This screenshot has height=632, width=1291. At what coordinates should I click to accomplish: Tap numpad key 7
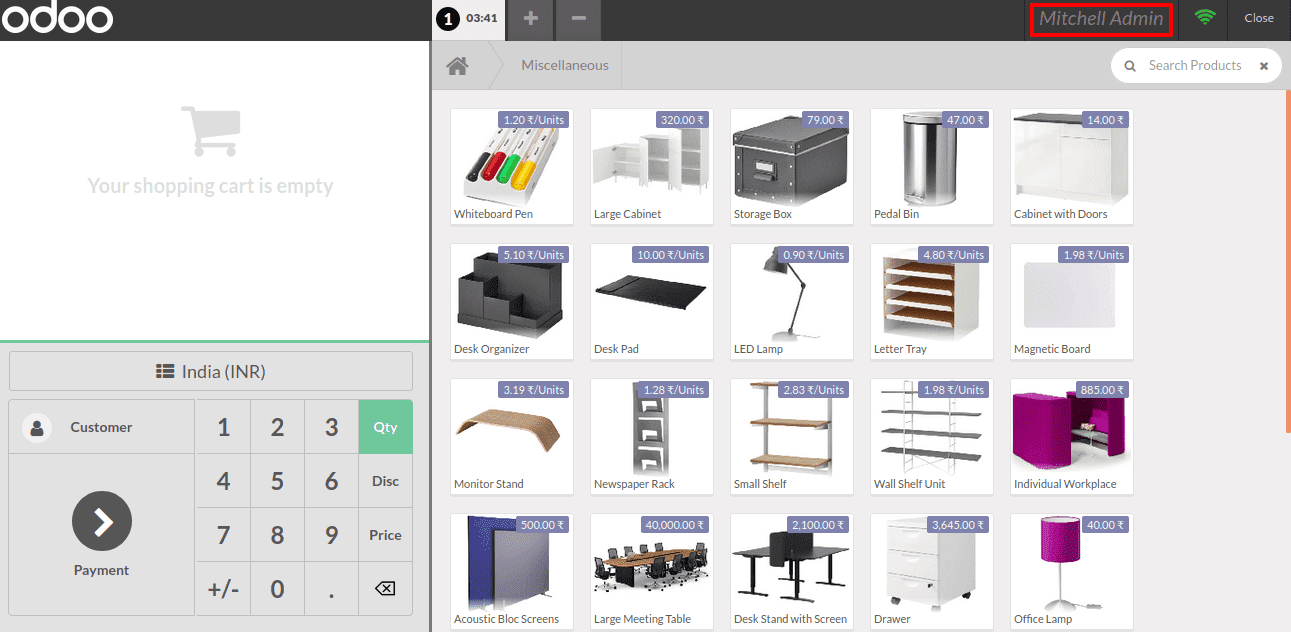(x=223, y=535)
